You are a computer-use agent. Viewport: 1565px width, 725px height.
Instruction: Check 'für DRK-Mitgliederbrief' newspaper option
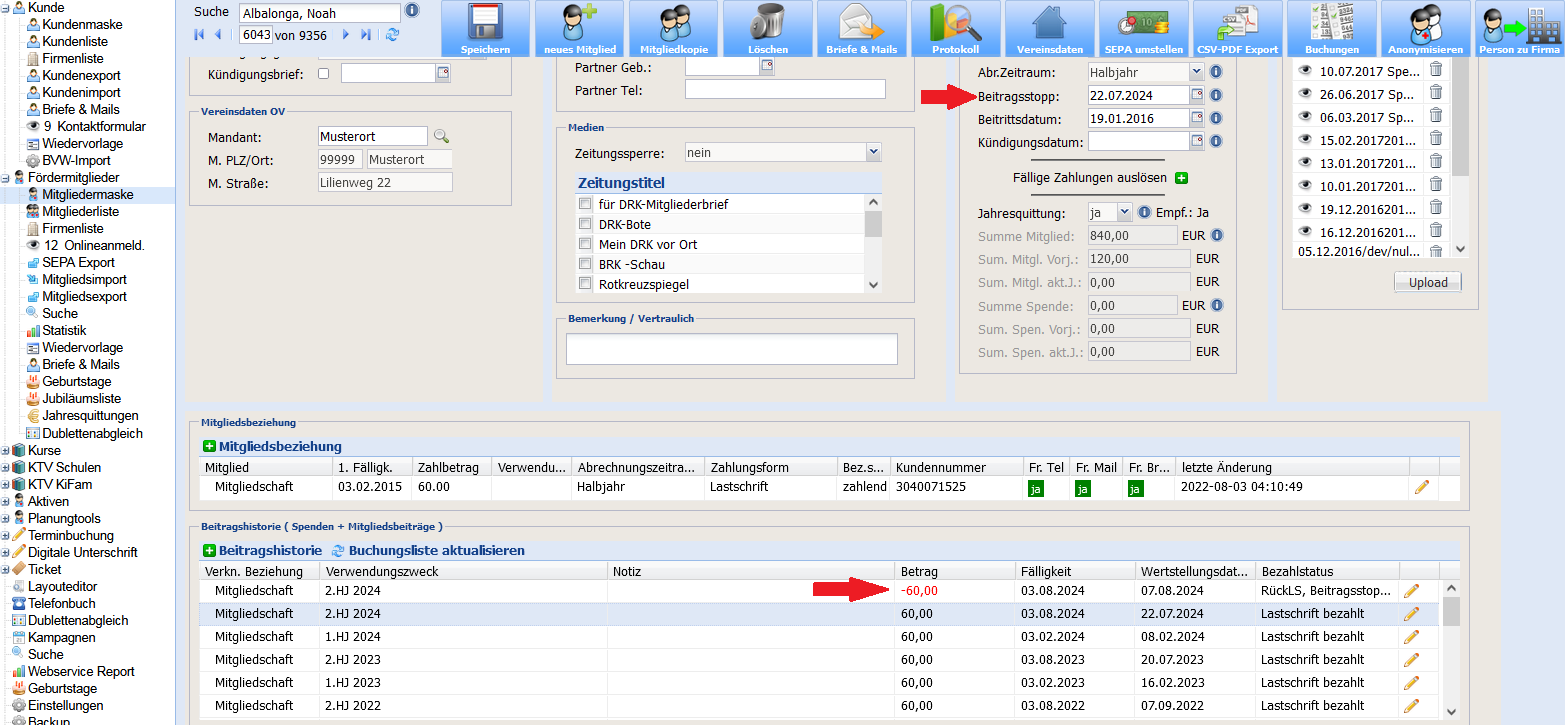tap(585, 204)
